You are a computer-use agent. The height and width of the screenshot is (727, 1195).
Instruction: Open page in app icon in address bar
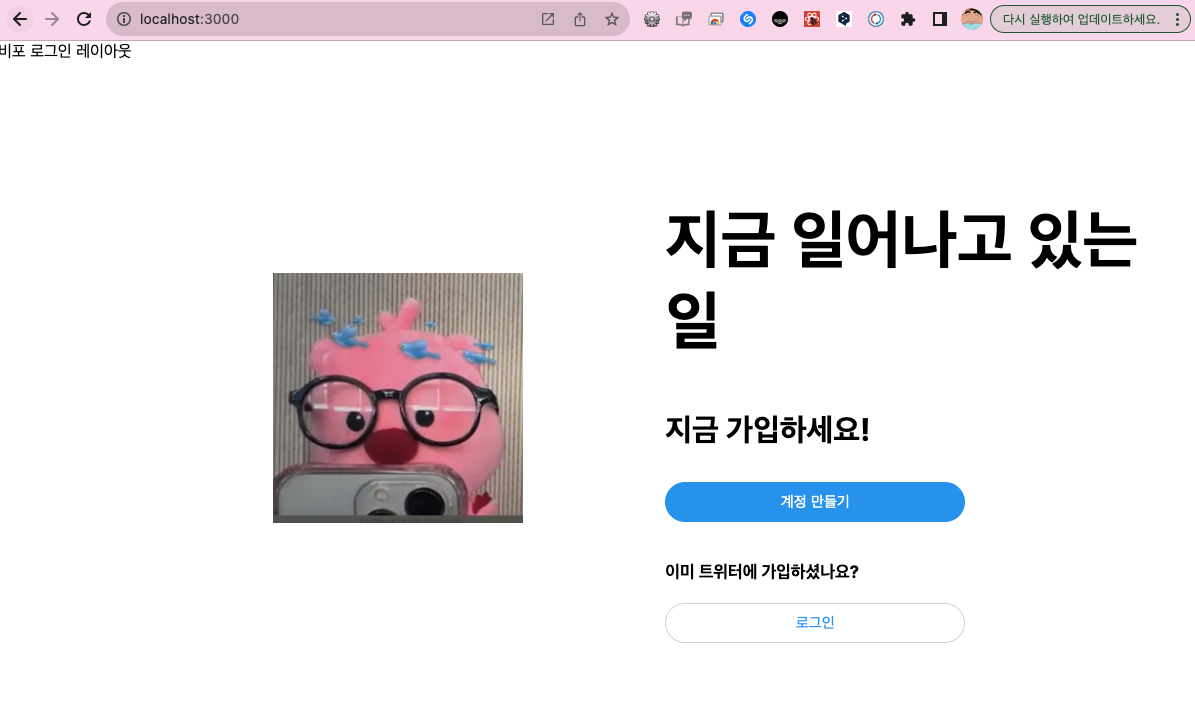point(548,19)
